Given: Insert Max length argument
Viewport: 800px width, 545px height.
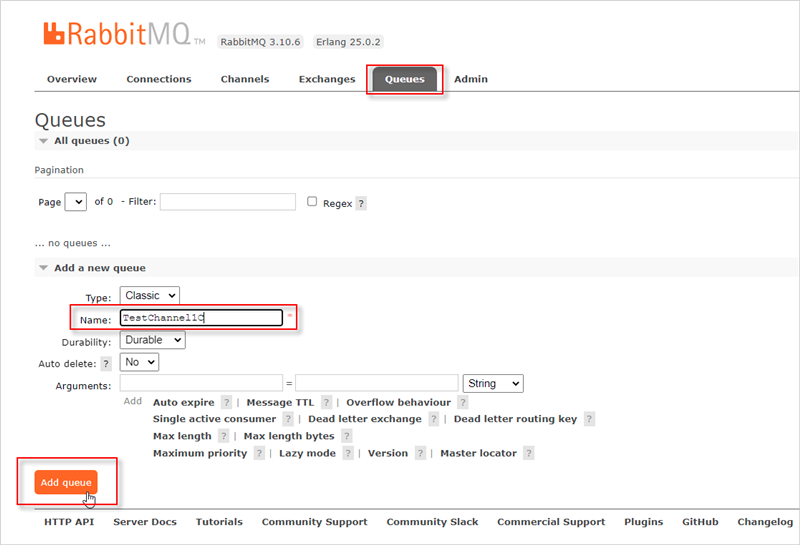Looking at the screenshot, I should (182, 436).
